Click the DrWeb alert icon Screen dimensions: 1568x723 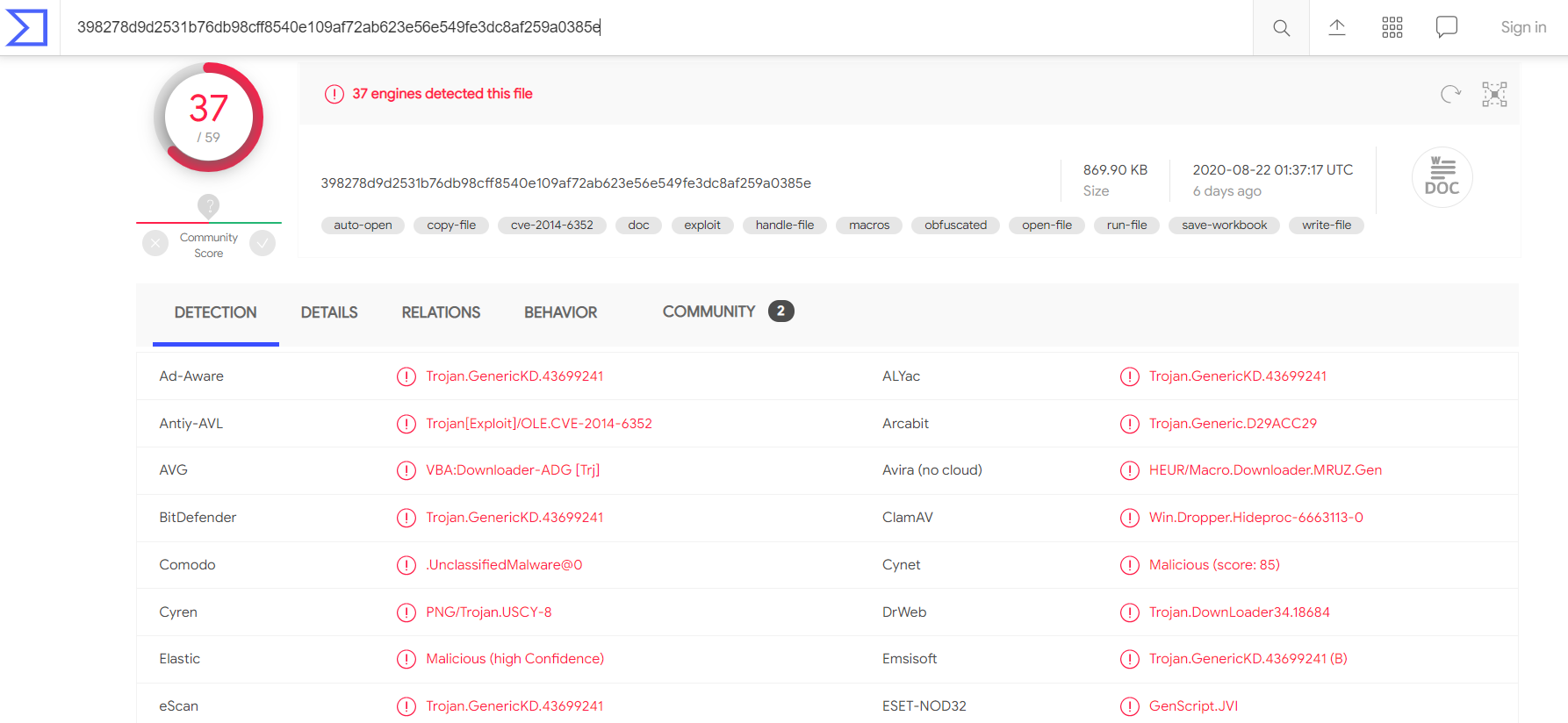tap(1130, 612)
